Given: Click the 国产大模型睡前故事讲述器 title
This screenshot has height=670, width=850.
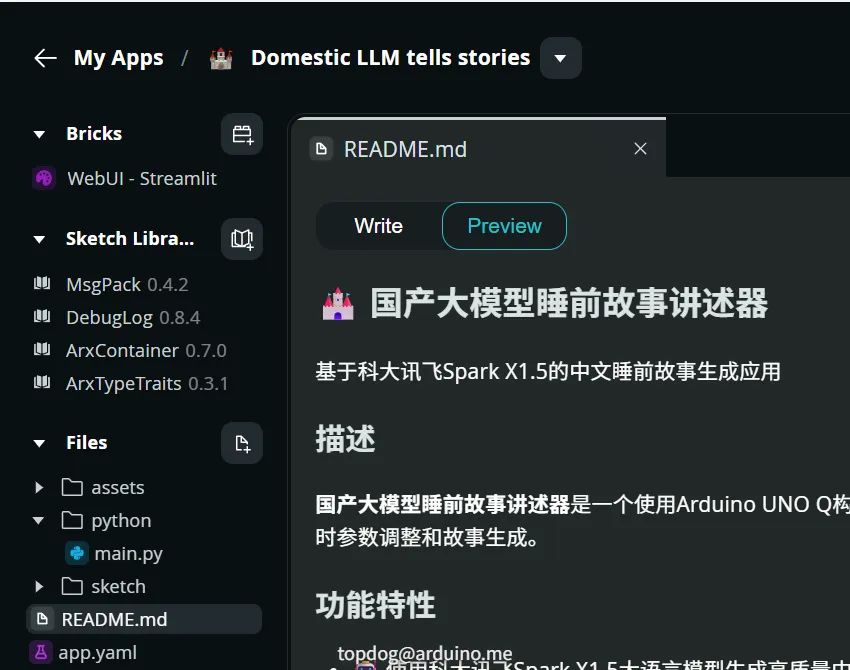Looking at the screenshot, I should [569, 303].
